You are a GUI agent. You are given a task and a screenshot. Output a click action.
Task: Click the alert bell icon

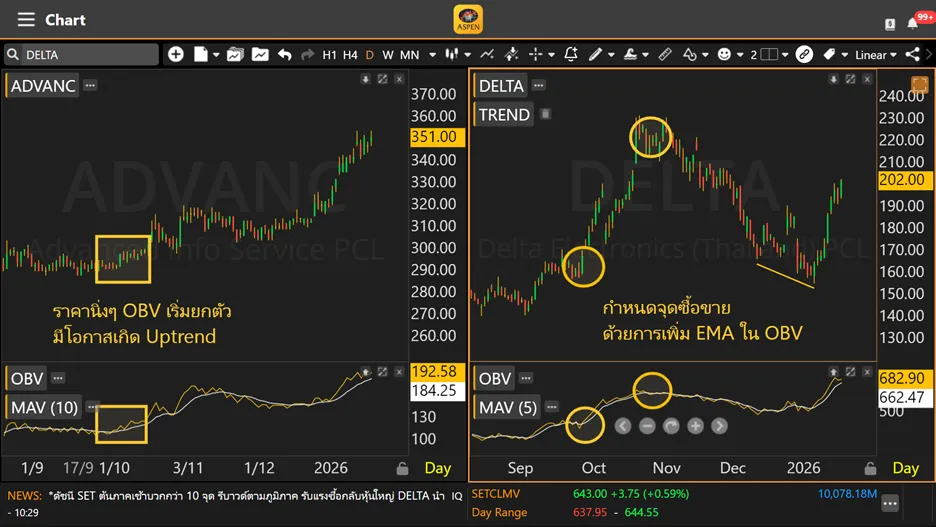click(x=571, y=55)
